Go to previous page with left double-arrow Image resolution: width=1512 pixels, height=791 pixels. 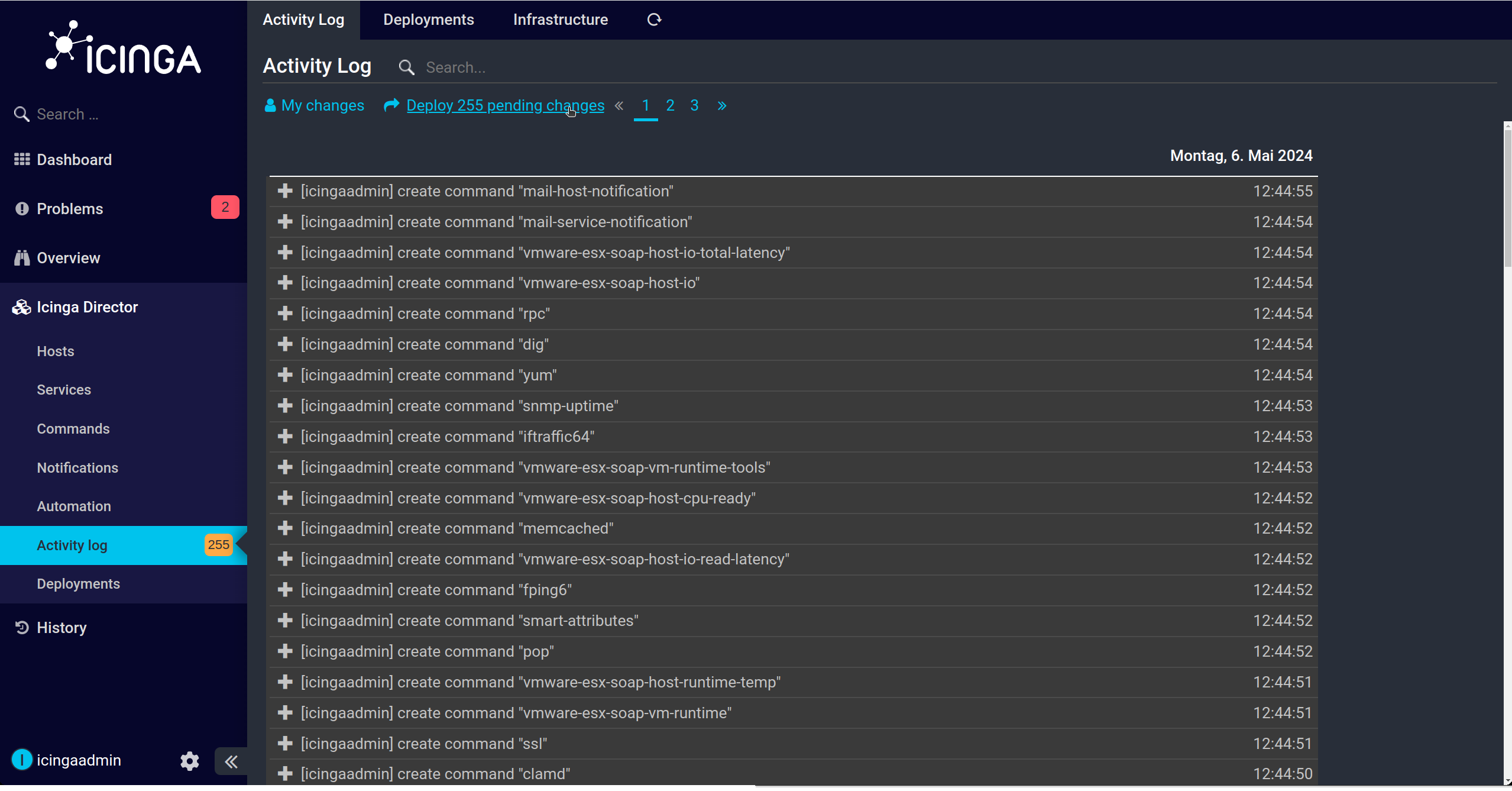(x=619, y=105)
